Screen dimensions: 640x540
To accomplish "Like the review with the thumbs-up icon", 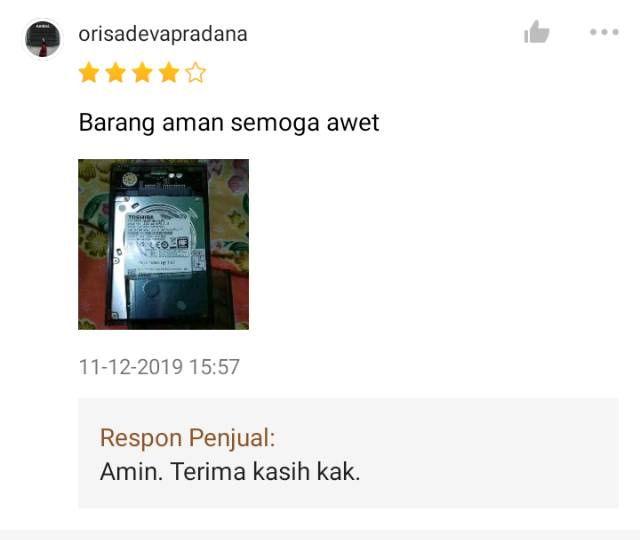I will point(536,32).
